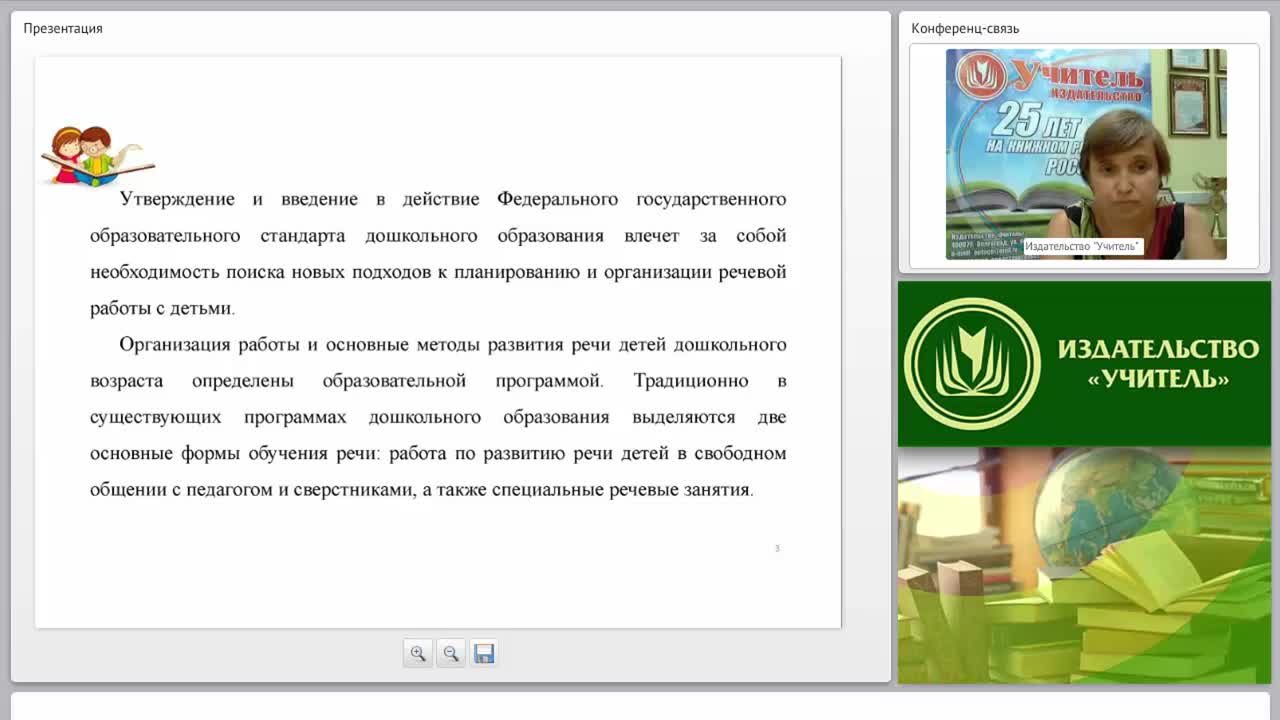
Task: Click the globe and books picture
Action: pos(1084,565)
